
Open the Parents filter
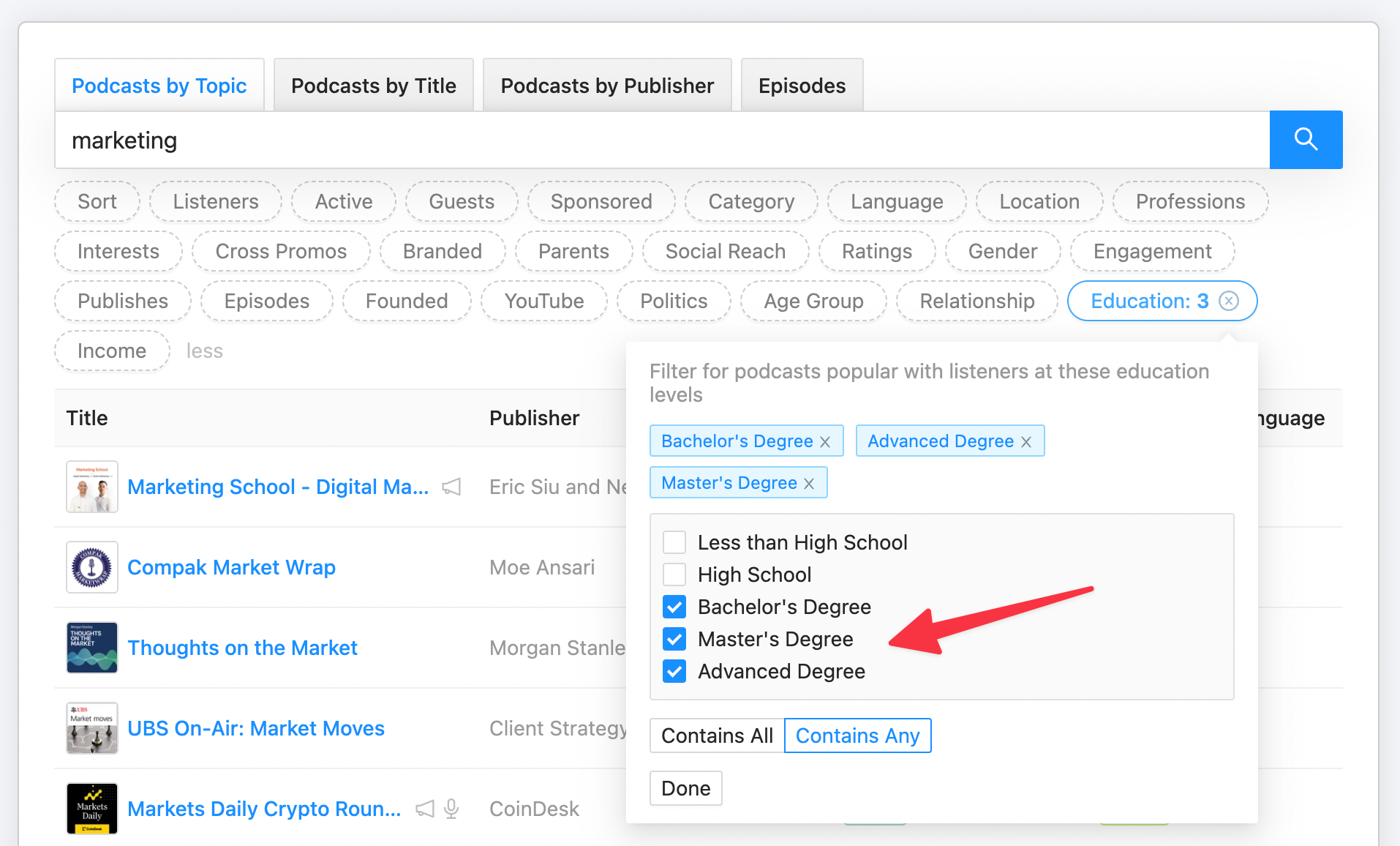point(573,251)
